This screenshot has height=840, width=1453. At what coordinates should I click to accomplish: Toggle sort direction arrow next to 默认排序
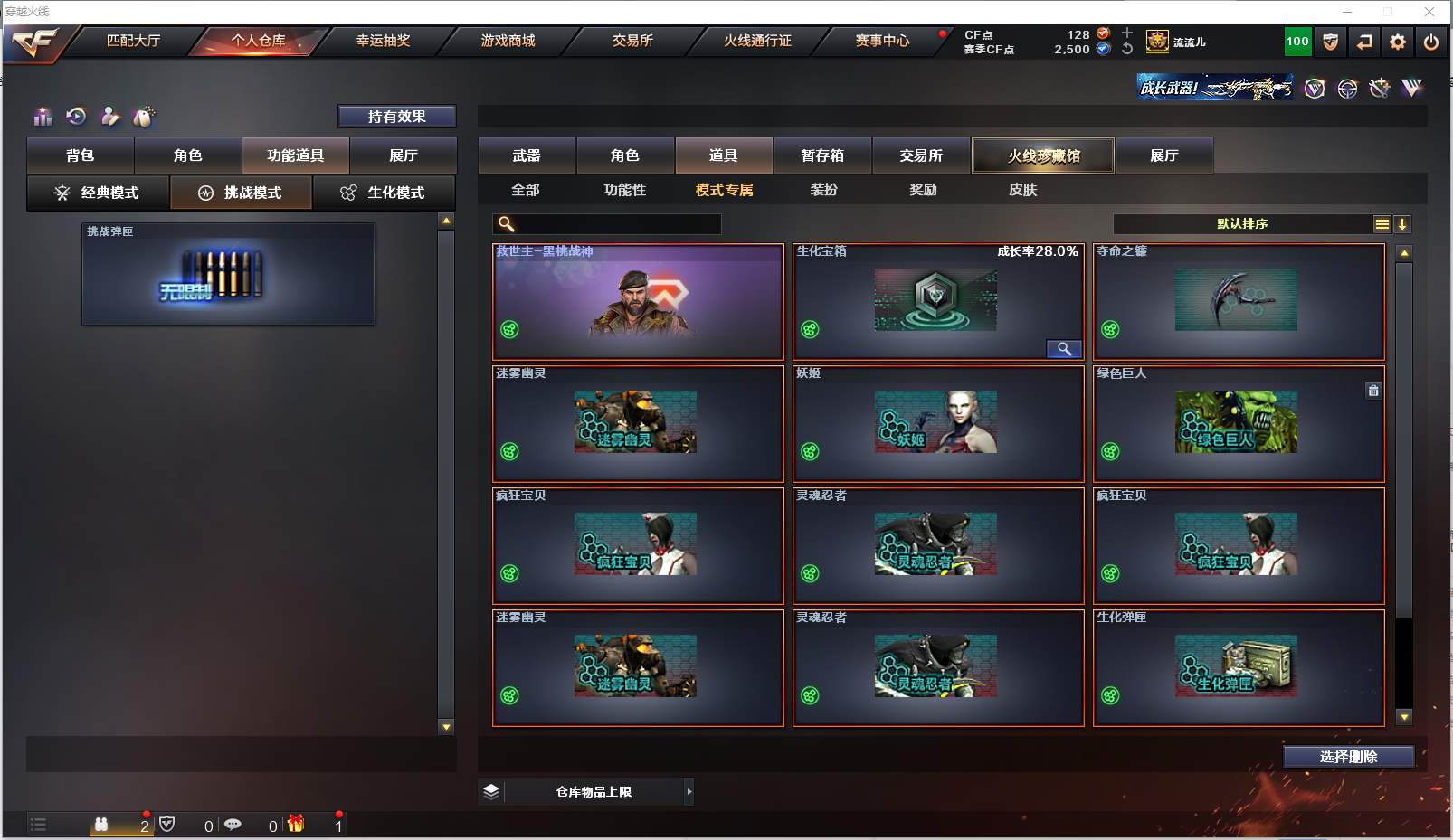coord(1402,224)
